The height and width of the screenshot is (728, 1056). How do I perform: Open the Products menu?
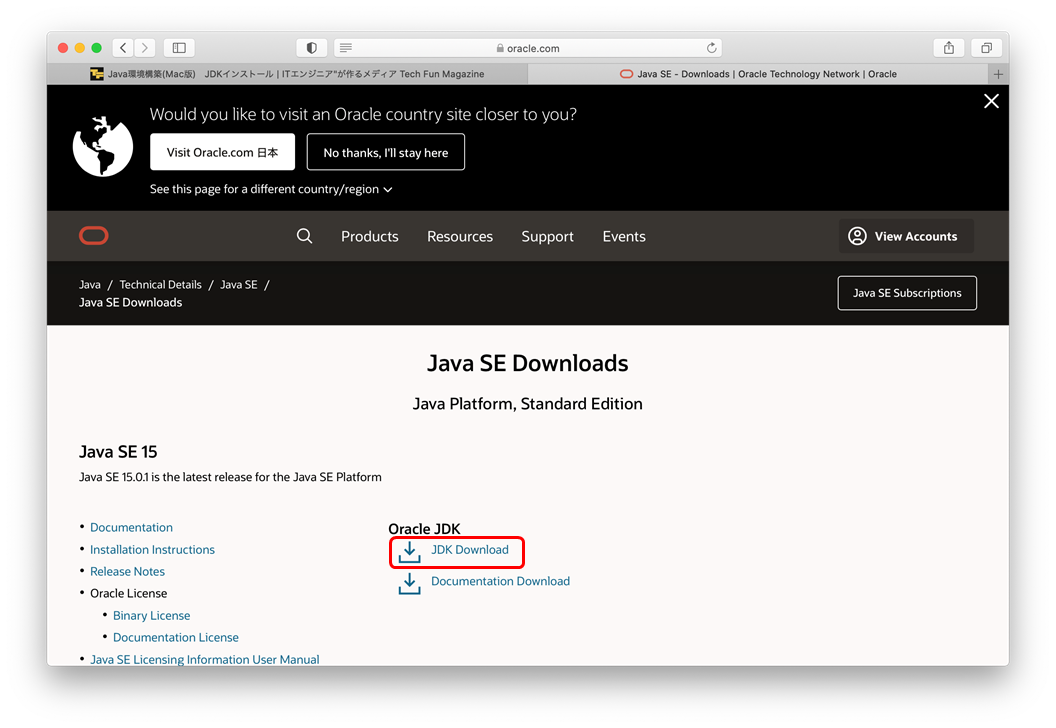click(370, 236)
